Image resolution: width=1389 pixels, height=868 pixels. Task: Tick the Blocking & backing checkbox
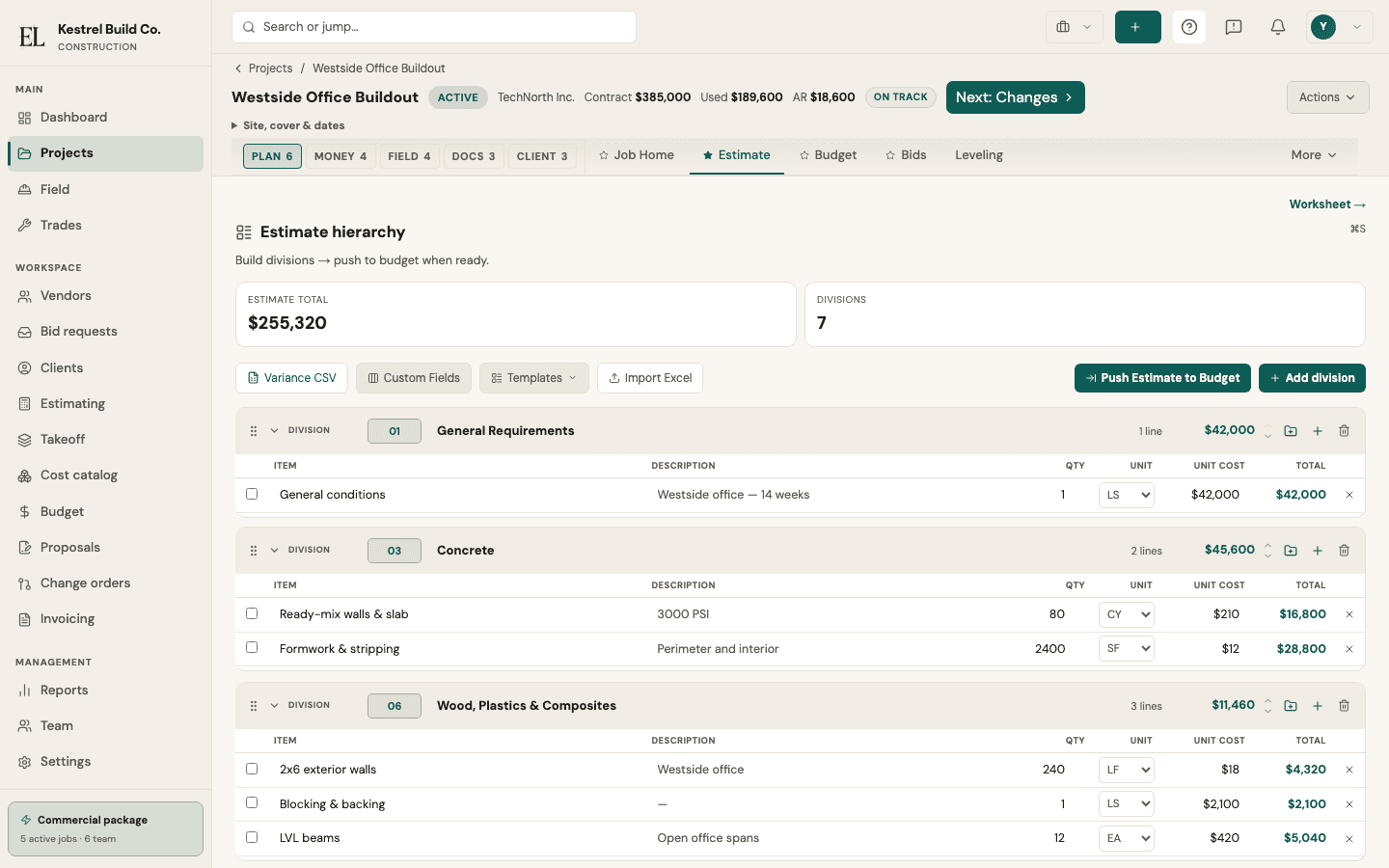[x=252, y=803]
